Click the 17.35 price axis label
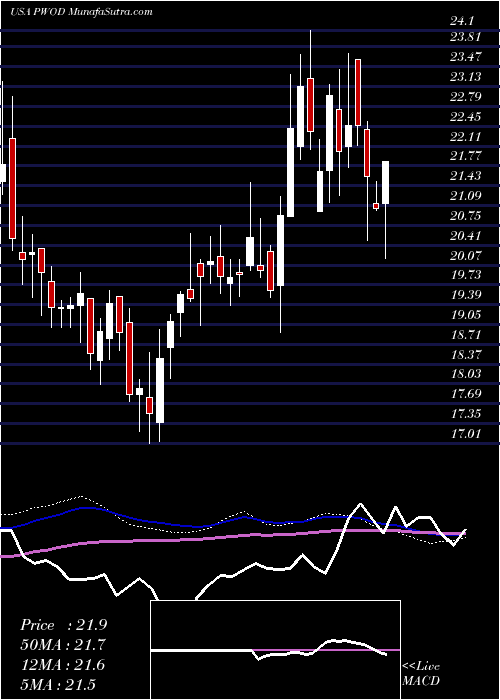Viewport: 500px width, 700px height. [x=466, y=414]
